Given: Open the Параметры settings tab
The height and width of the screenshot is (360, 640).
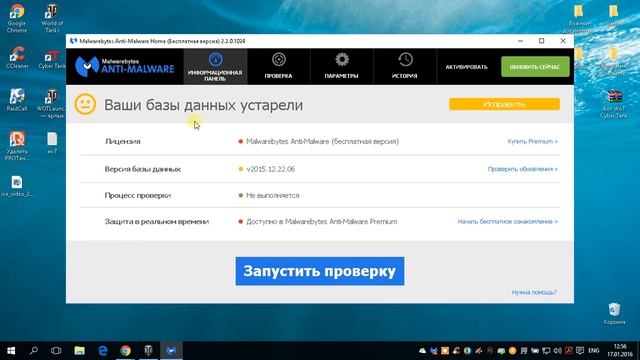Looking at the screenshot, I should coord(342,67).
